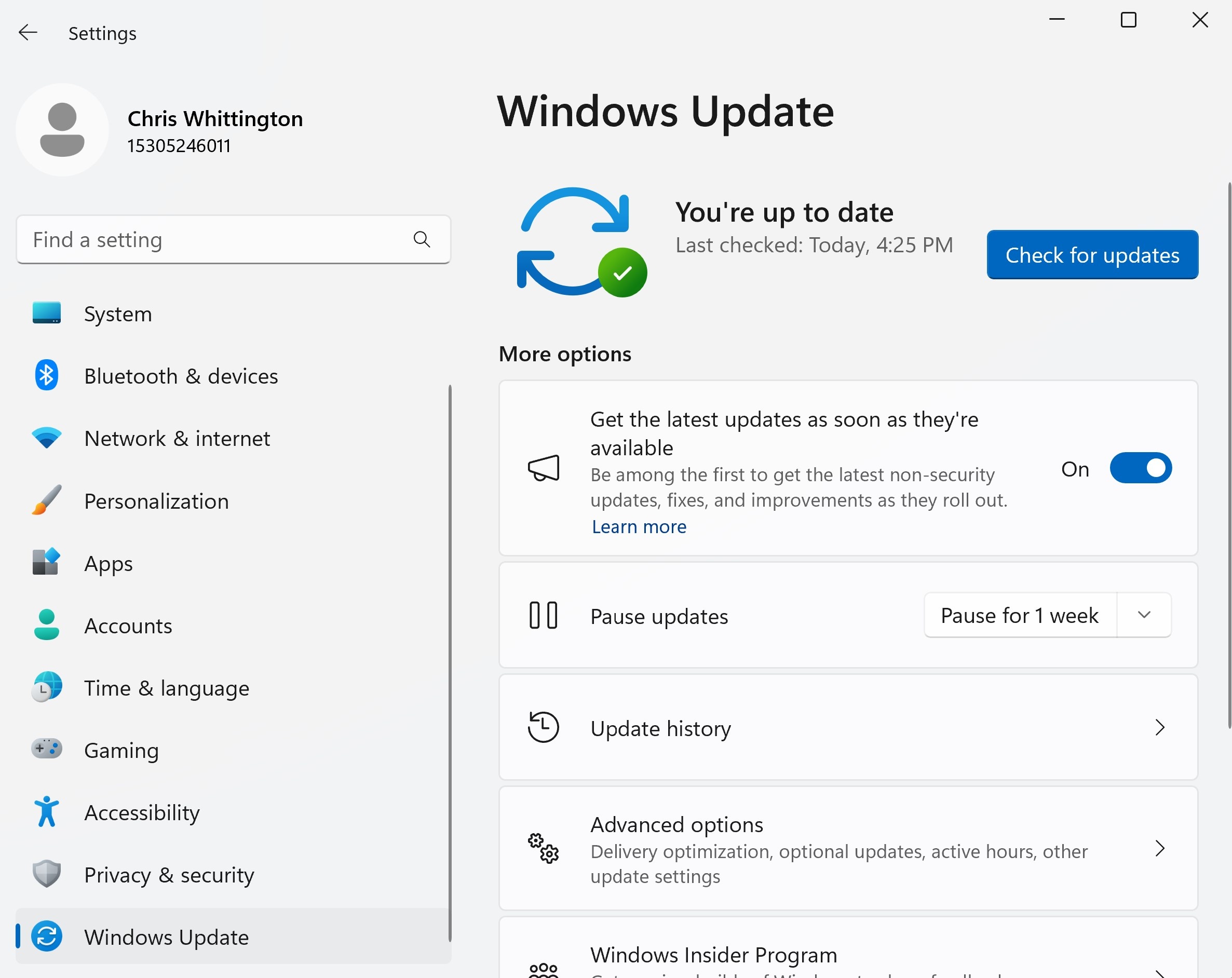Open Update history via its chevron

[x=1159, y=727]
